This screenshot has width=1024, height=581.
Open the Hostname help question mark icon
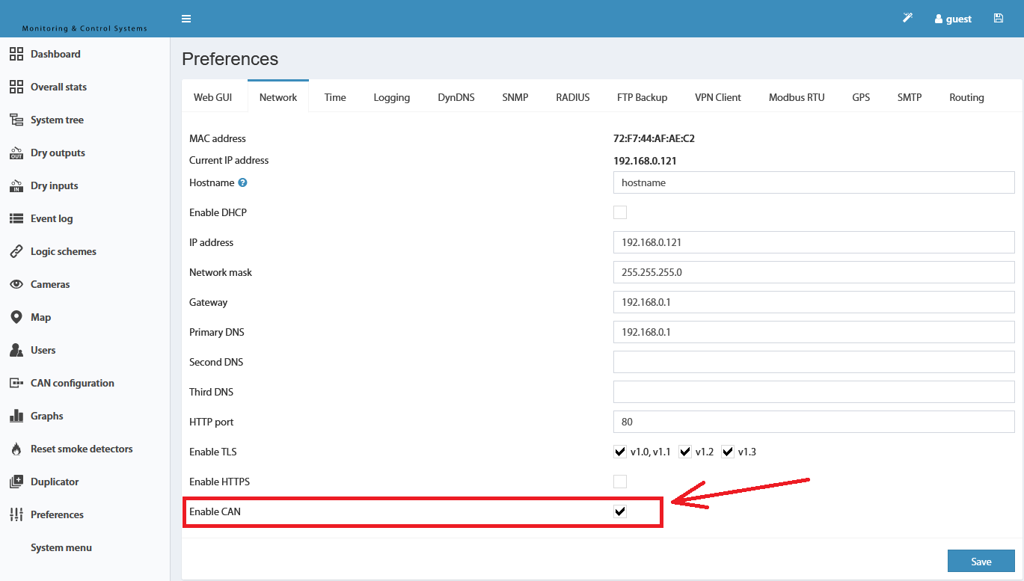tap(242, 183)
